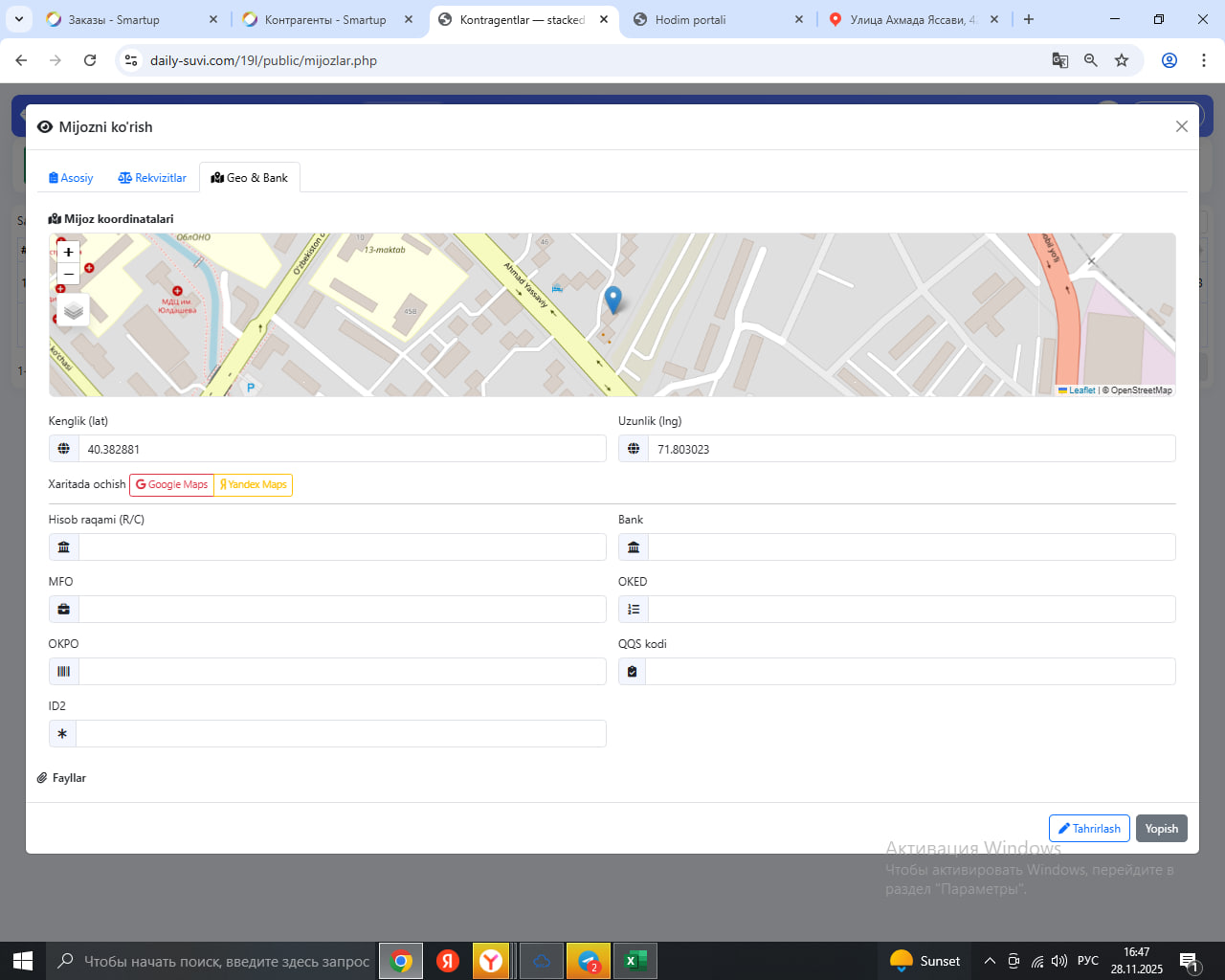This screenshot has height=980, width=1225.
Task: Click the Kenglik latitude field
Action: 342,449
